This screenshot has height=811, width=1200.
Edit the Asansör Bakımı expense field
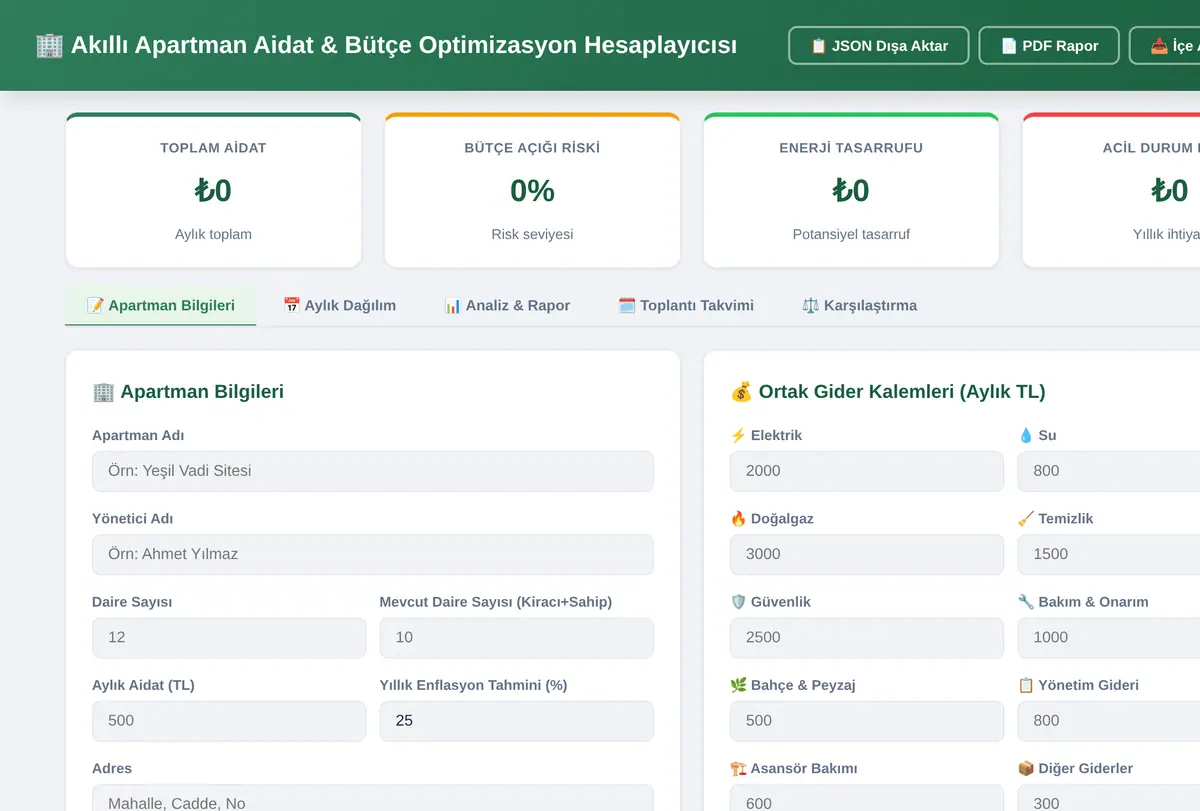tap(867, 798)
